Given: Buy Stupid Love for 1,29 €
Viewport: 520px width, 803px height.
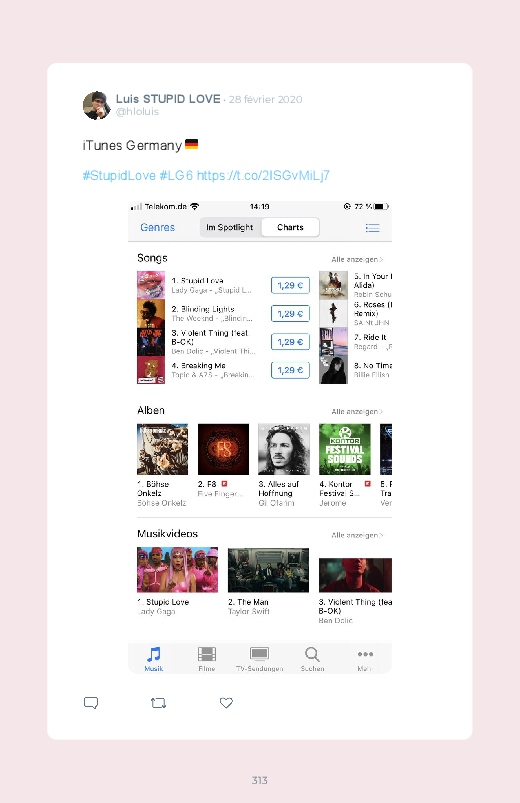Looking at the screenshot, I should click(x=290, y=285).
